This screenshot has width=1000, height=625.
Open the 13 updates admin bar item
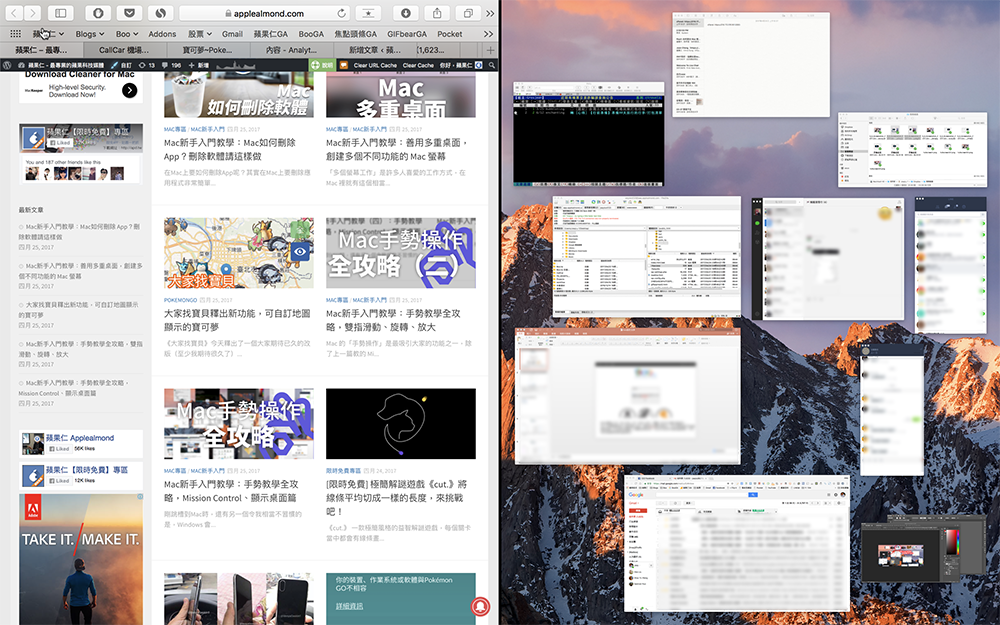coord(147,65)
